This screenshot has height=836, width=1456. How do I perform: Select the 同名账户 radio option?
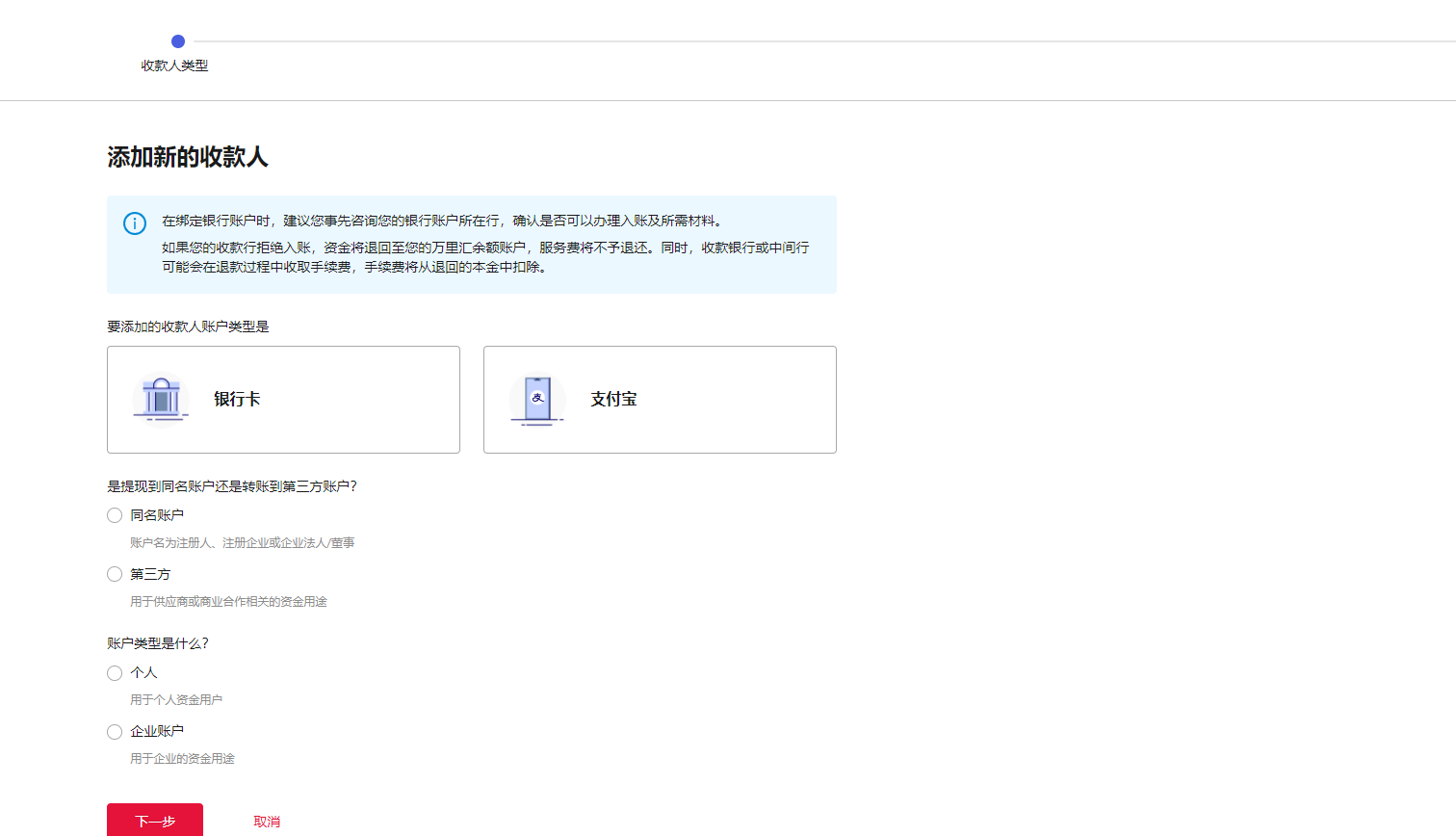(114, 515)
